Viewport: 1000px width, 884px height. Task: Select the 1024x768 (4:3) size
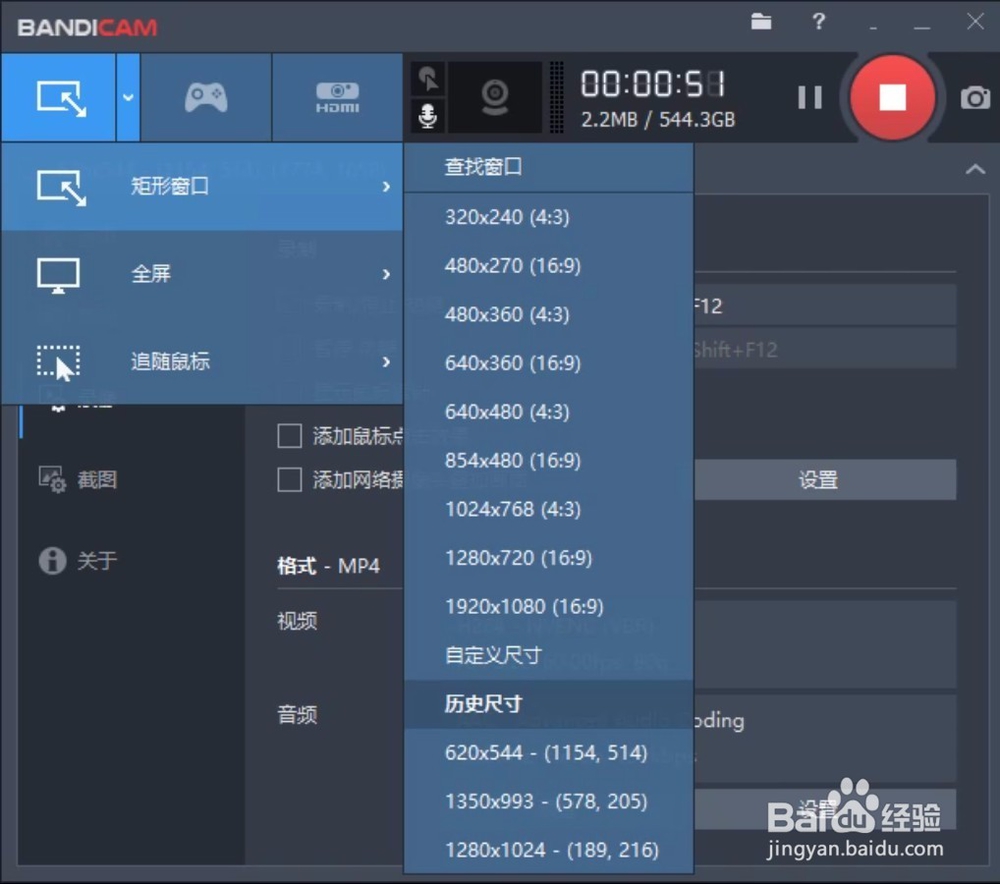tap(548, 509)
